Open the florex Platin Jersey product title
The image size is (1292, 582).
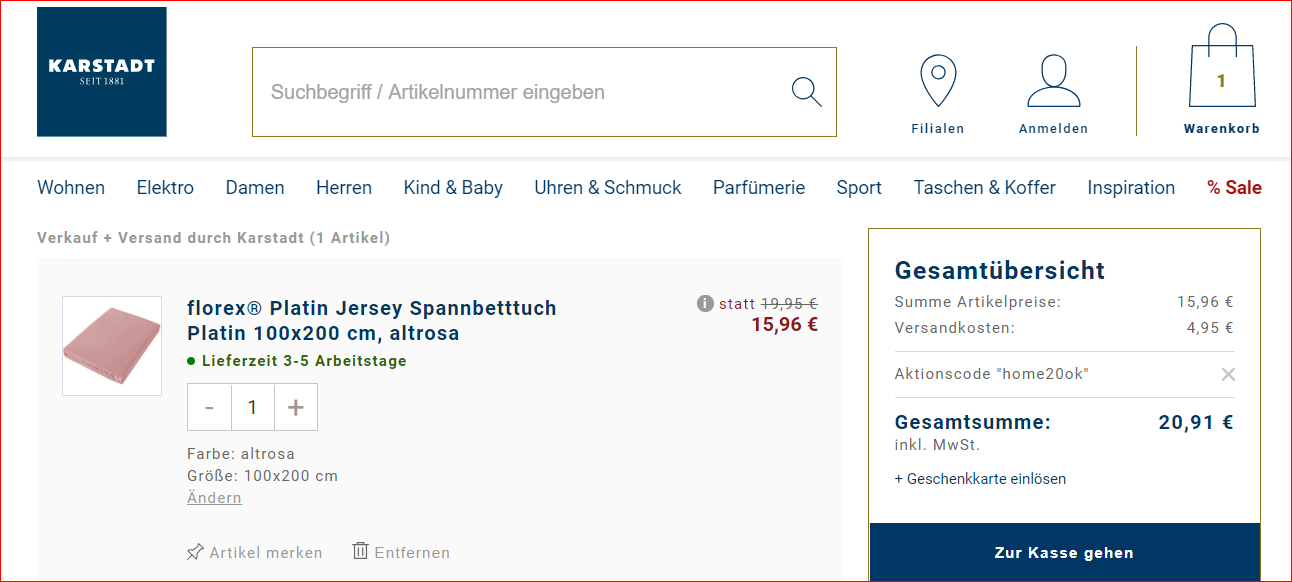point(372,320)
